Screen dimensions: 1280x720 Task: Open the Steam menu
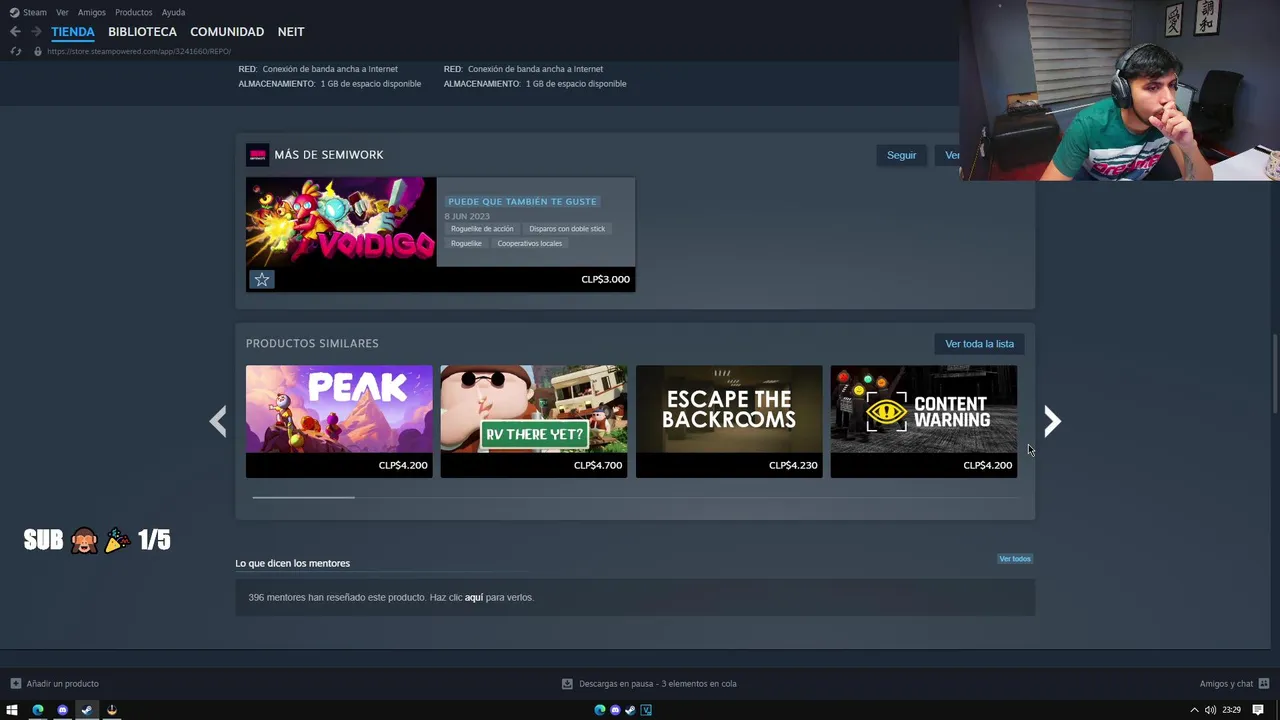[x=28, y=12]
